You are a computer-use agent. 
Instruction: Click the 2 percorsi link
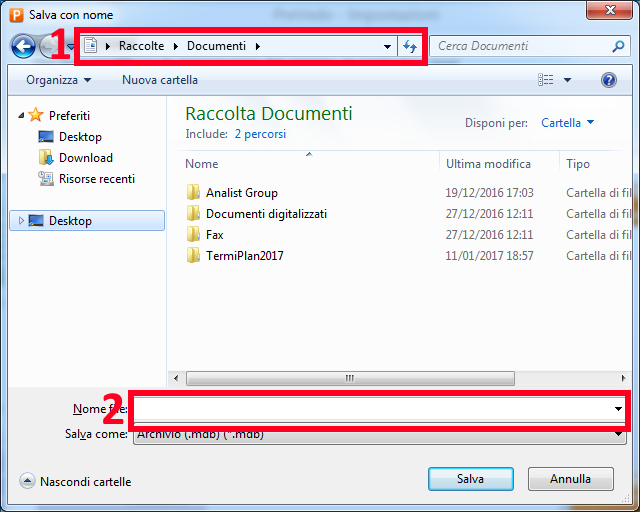coord(260,134)
